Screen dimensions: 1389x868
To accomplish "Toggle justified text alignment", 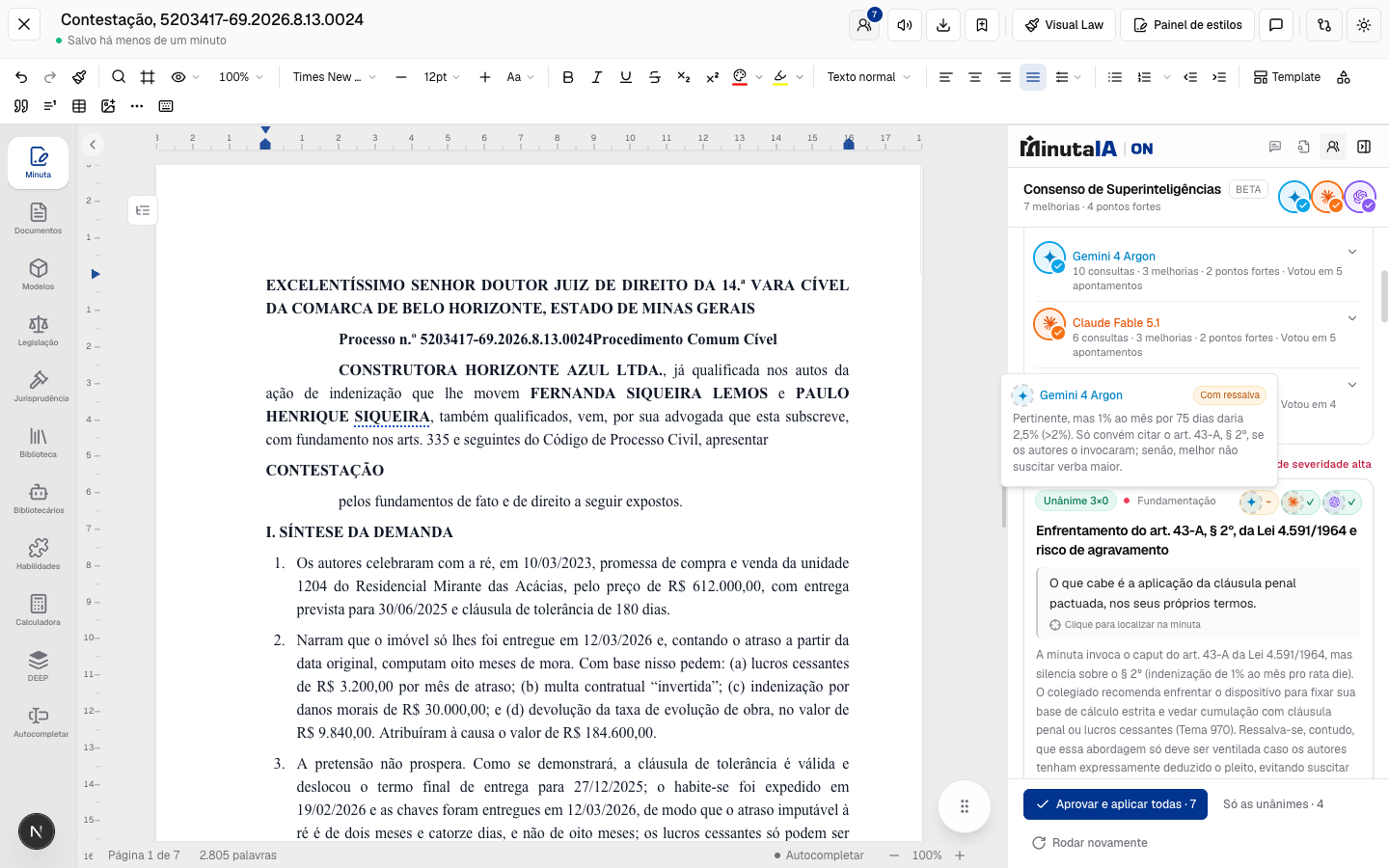I will [x=1033, y=77].
